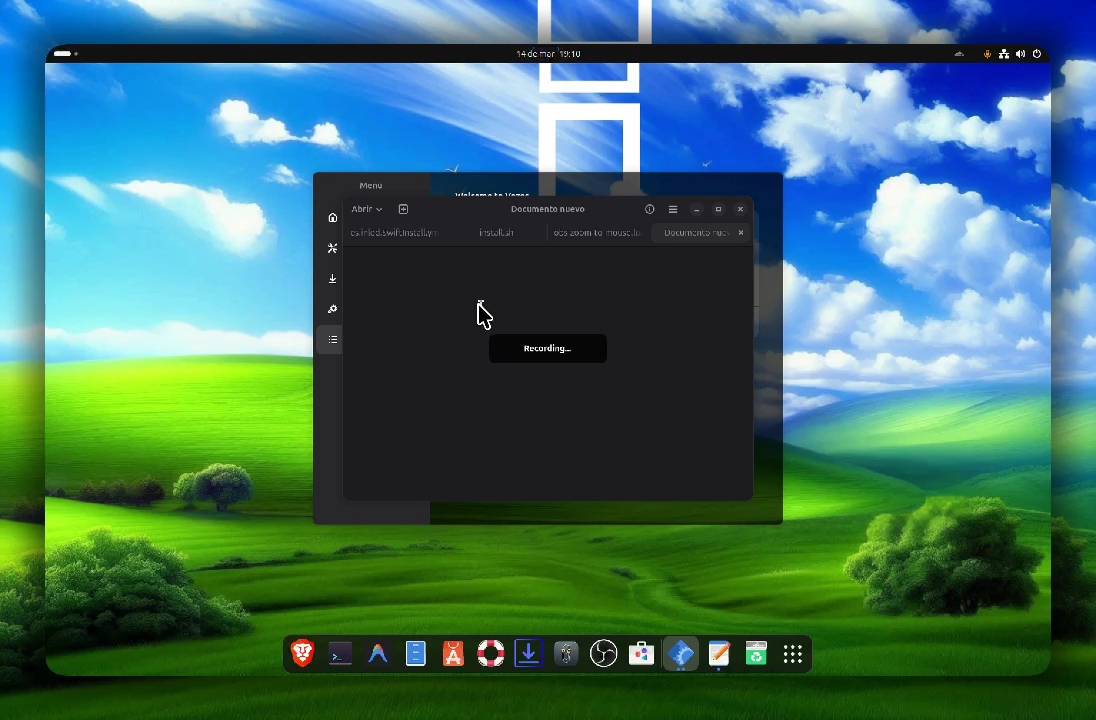
Task: Click the eject-shaped tray icon in top bar
Action: click(959, 54)
